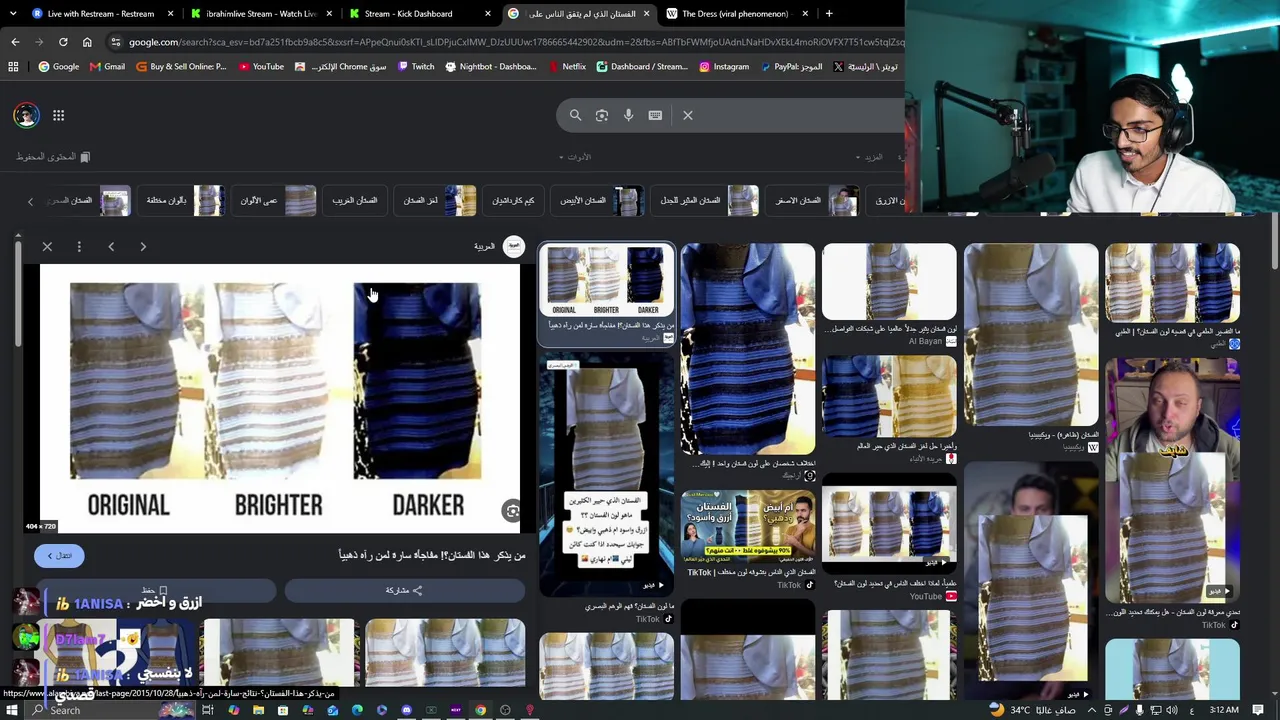Image resolution: width=1280 pixels, height=720 pixels.
Task: Open the PayPal bookmark
Action: point(792,67)
